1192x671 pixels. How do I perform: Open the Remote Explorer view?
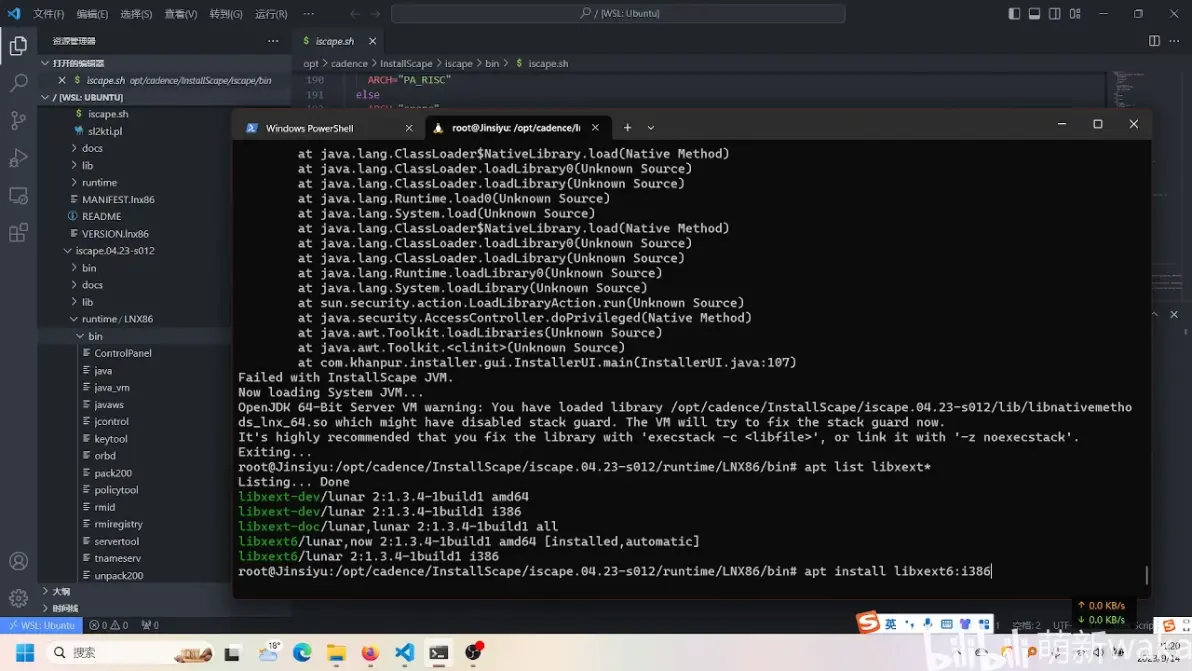18,195
